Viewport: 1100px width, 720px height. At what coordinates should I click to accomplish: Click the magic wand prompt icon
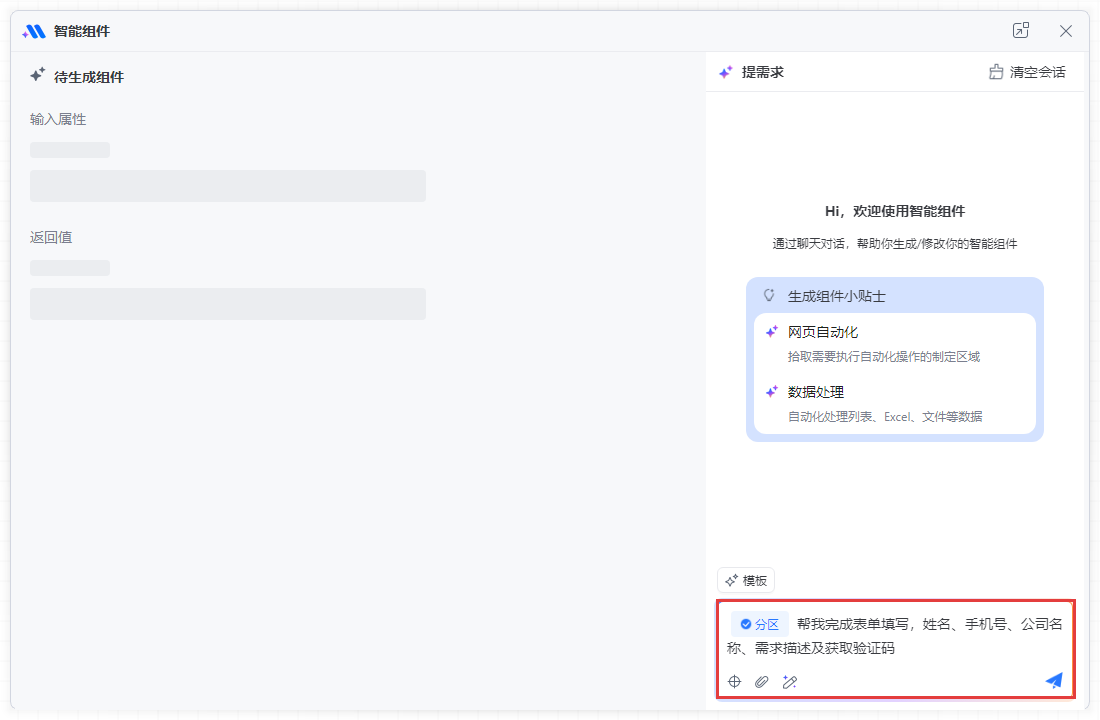[789, 681]
